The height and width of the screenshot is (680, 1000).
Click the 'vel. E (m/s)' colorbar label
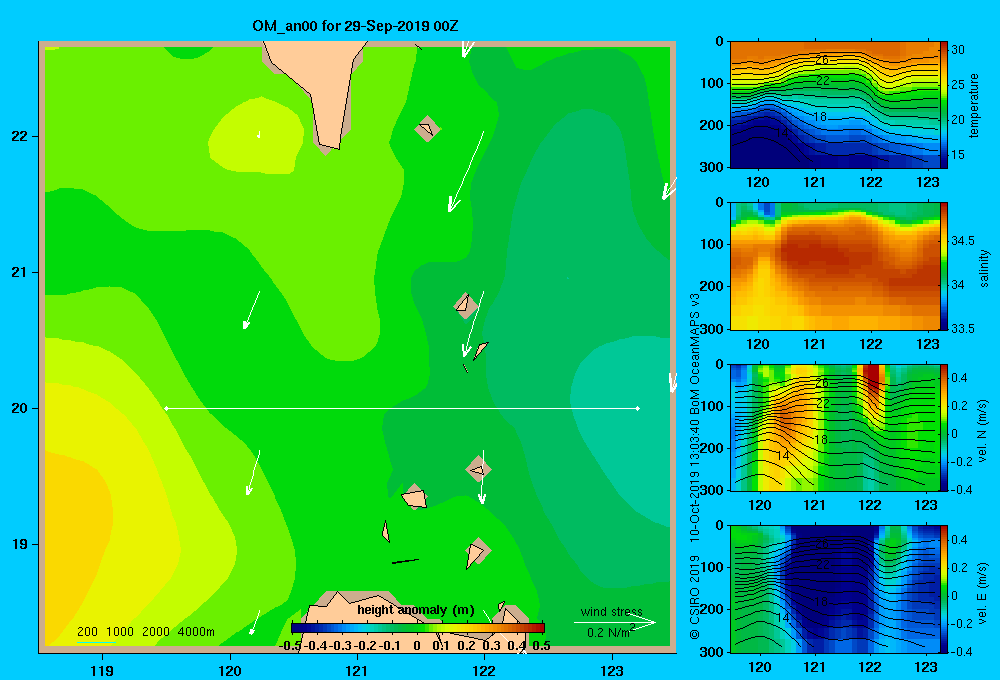(x=983, y=592)
